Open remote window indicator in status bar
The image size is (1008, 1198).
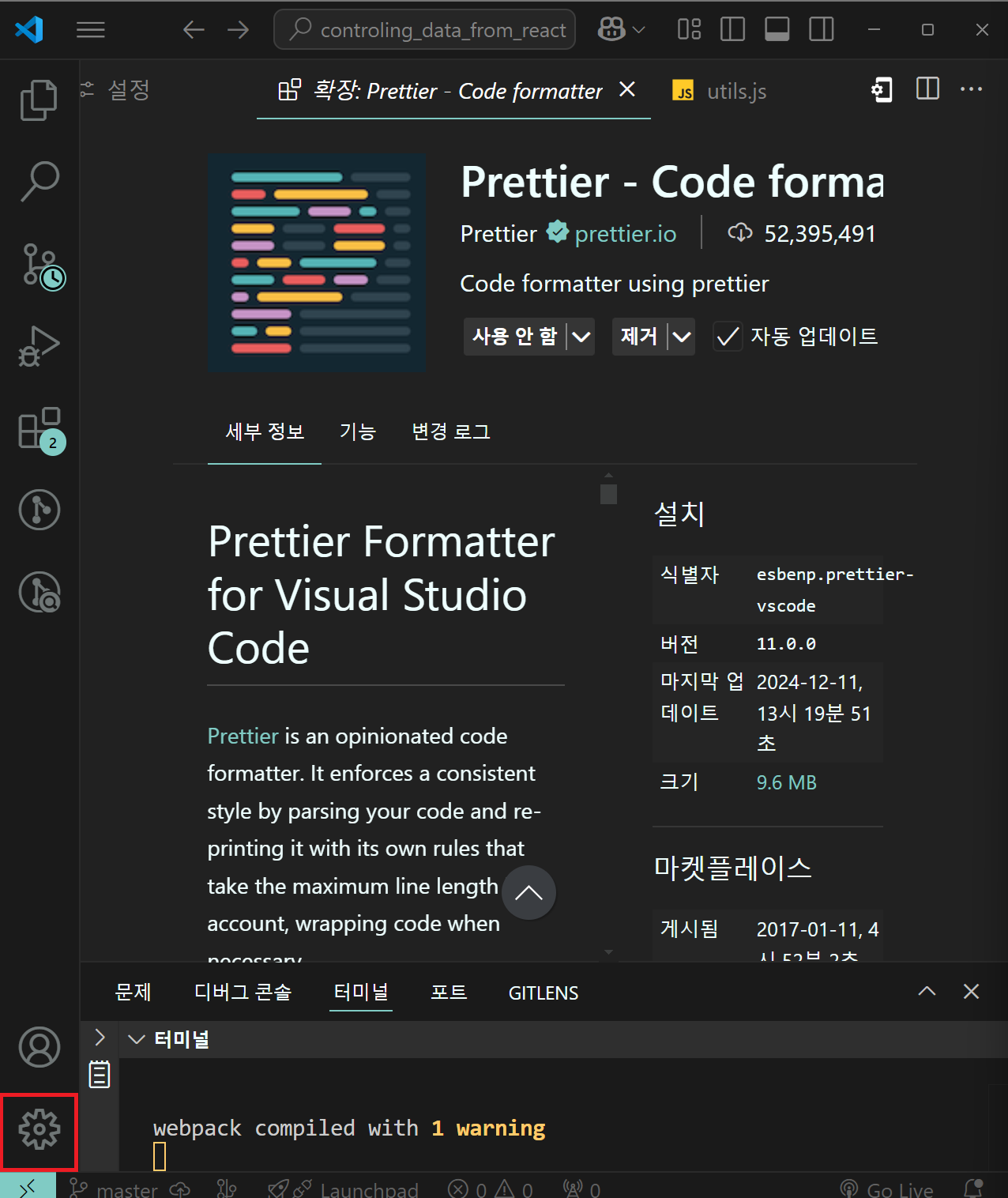point(28,1187)
